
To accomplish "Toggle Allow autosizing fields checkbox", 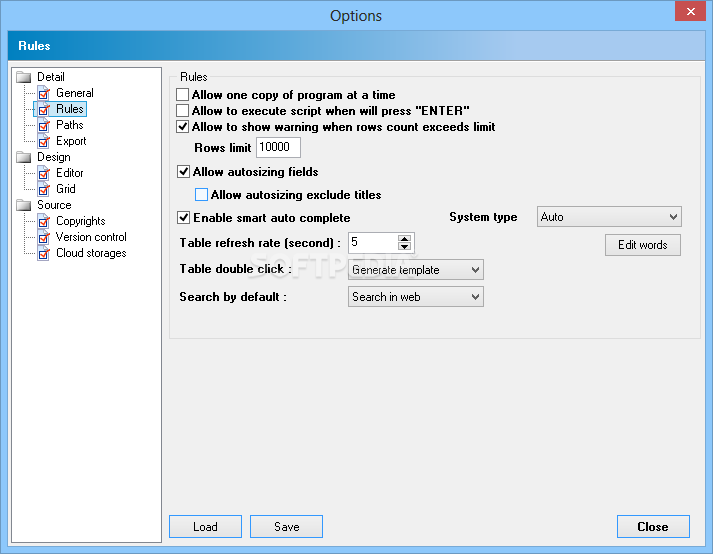I will (x=183, y=171).
